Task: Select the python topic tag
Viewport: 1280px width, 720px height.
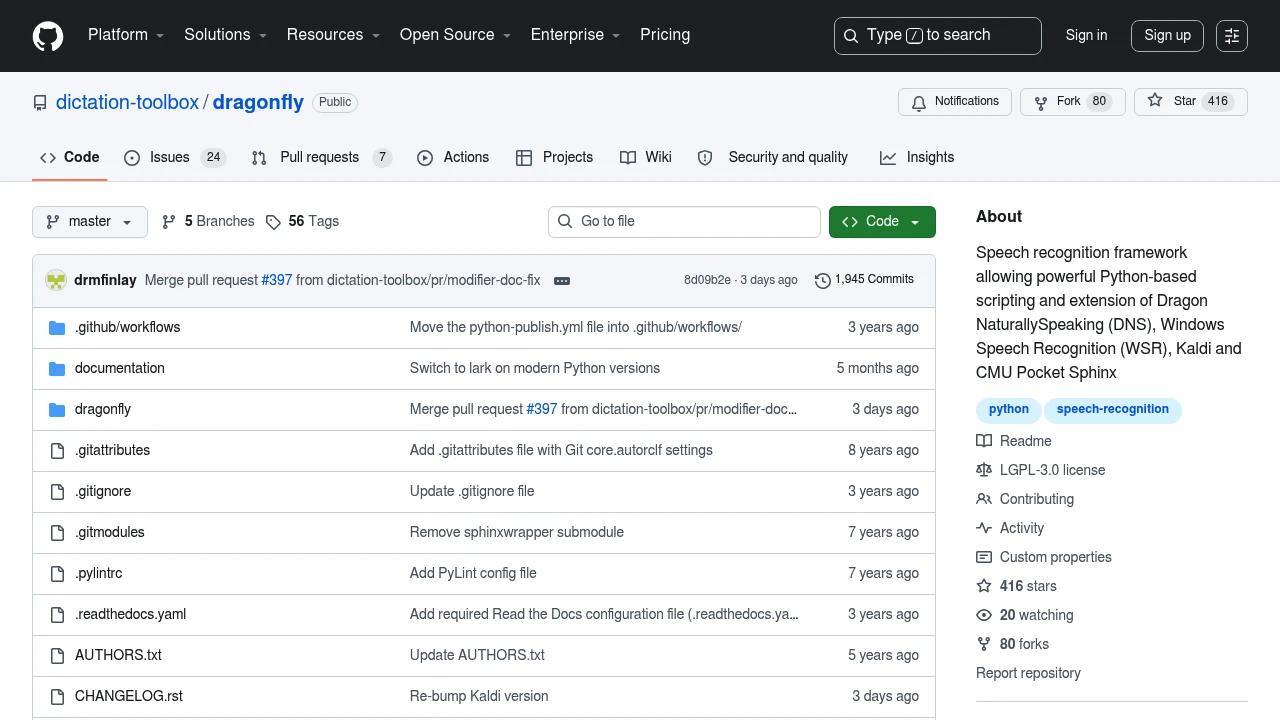Action: point(1009,410)
